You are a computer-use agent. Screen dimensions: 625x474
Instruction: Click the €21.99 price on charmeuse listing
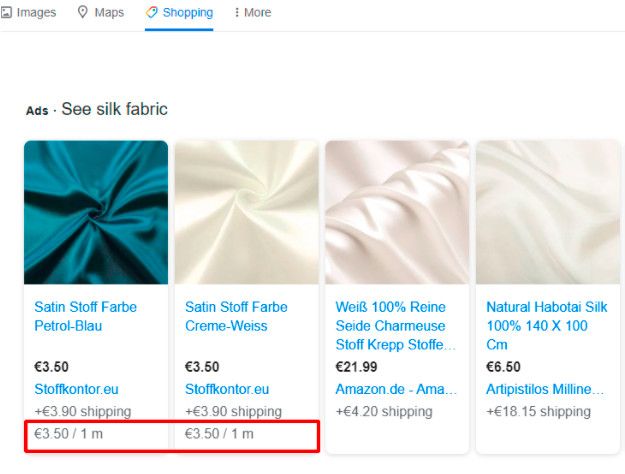click(x=356, y=367)
